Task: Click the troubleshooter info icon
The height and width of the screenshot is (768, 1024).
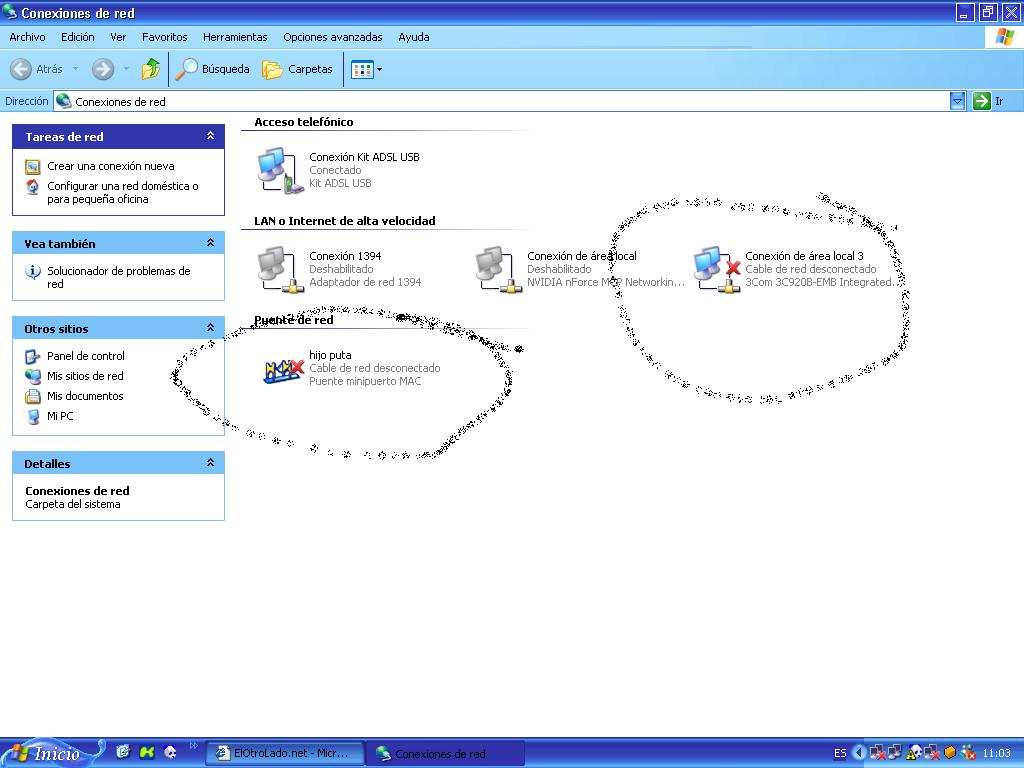Action: point(33,271)
